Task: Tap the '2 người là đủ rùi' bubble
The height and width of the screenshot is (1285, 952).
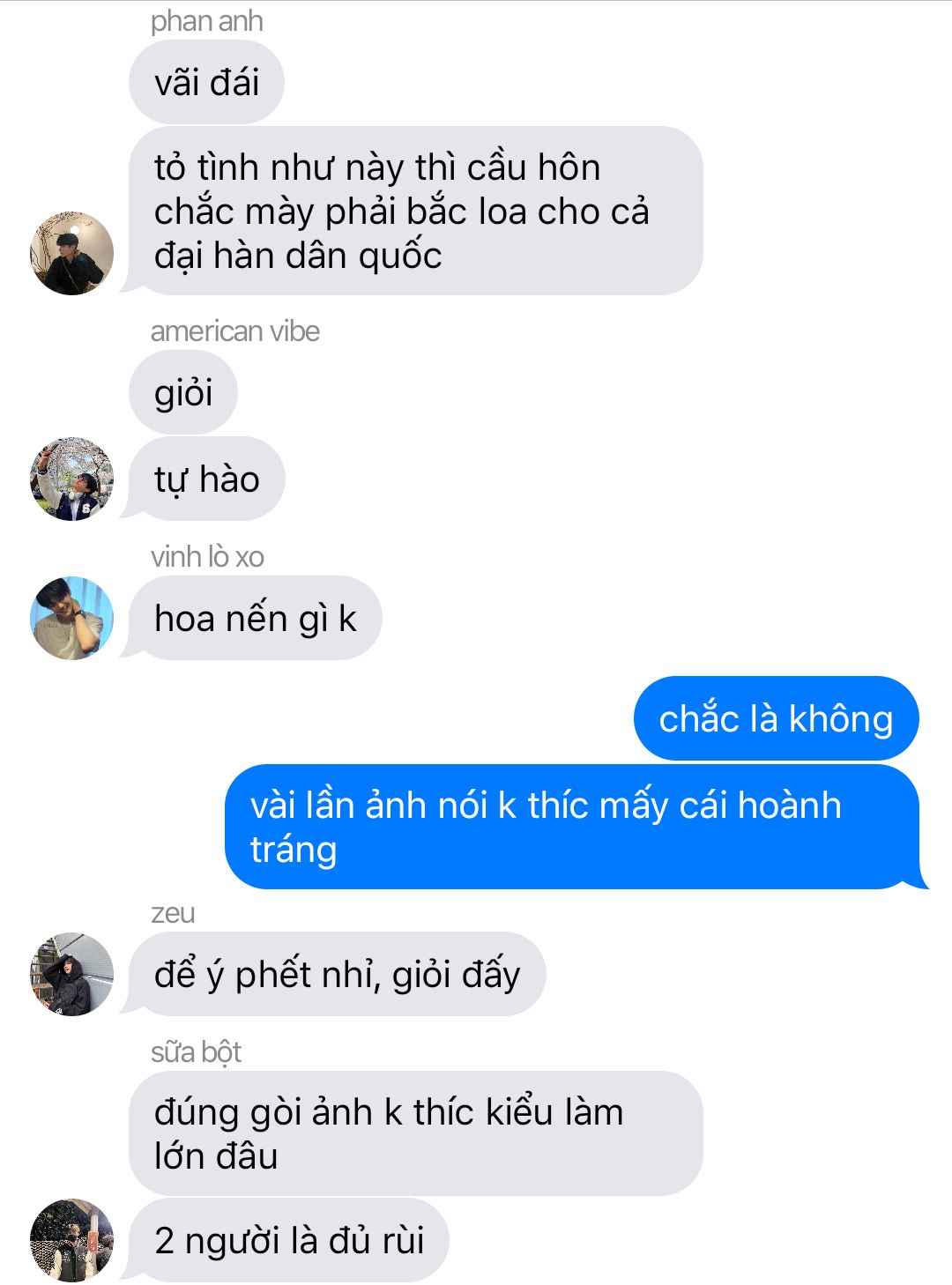Action: coord(289,1240)
